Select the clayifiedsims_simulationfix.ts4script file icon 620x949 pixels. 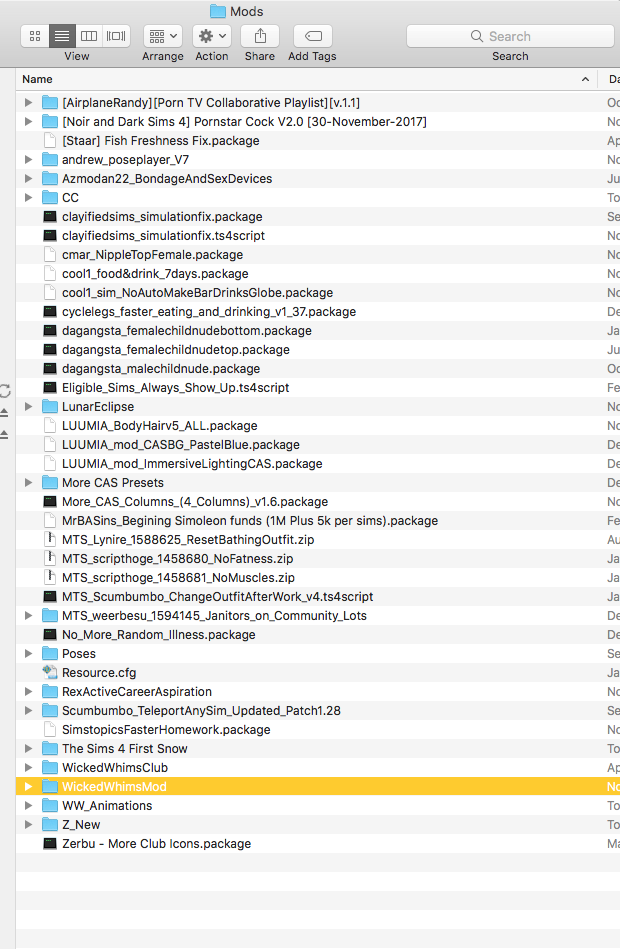[x=50, y=235]
